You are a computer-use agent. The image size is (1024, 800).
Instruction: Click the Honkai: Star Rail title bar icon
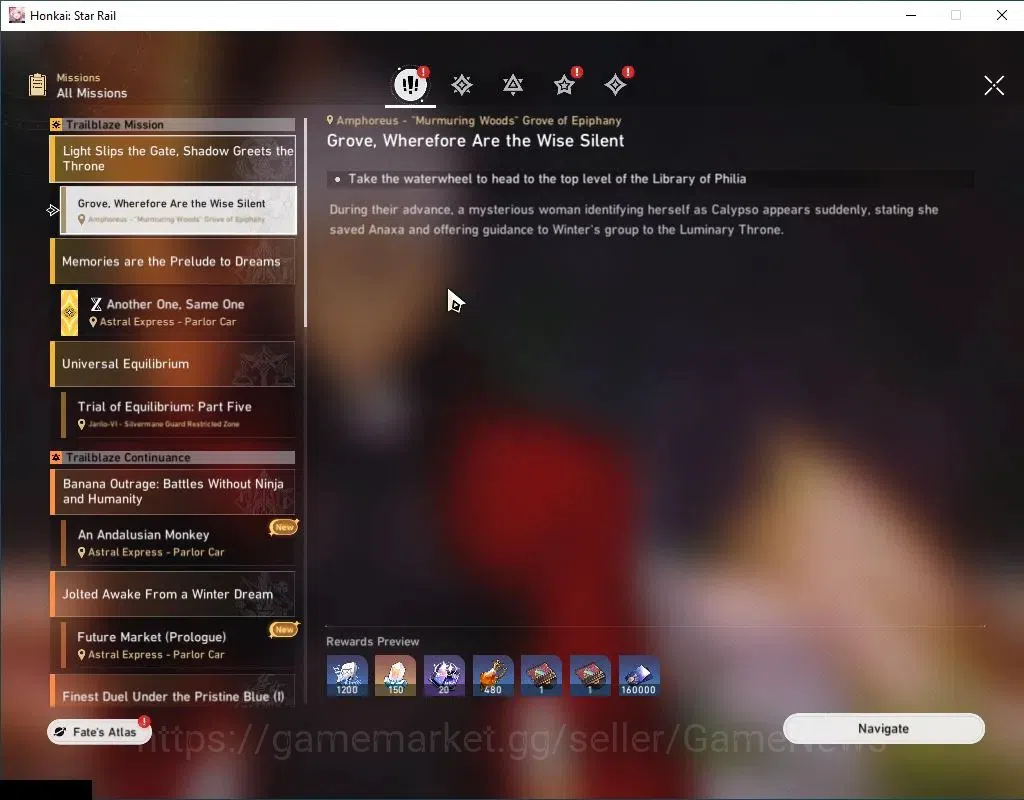(16, 15)
